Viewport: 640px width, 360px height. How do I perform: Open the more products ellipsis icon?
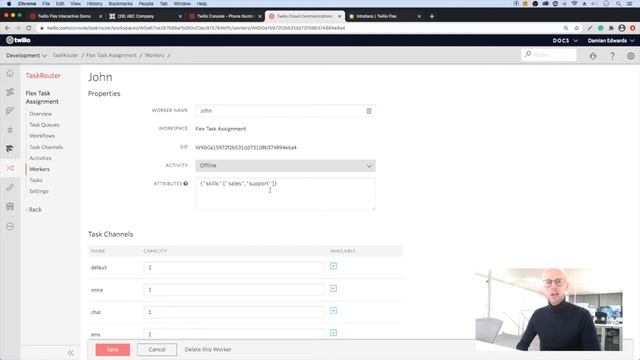[x=10, y=226]
